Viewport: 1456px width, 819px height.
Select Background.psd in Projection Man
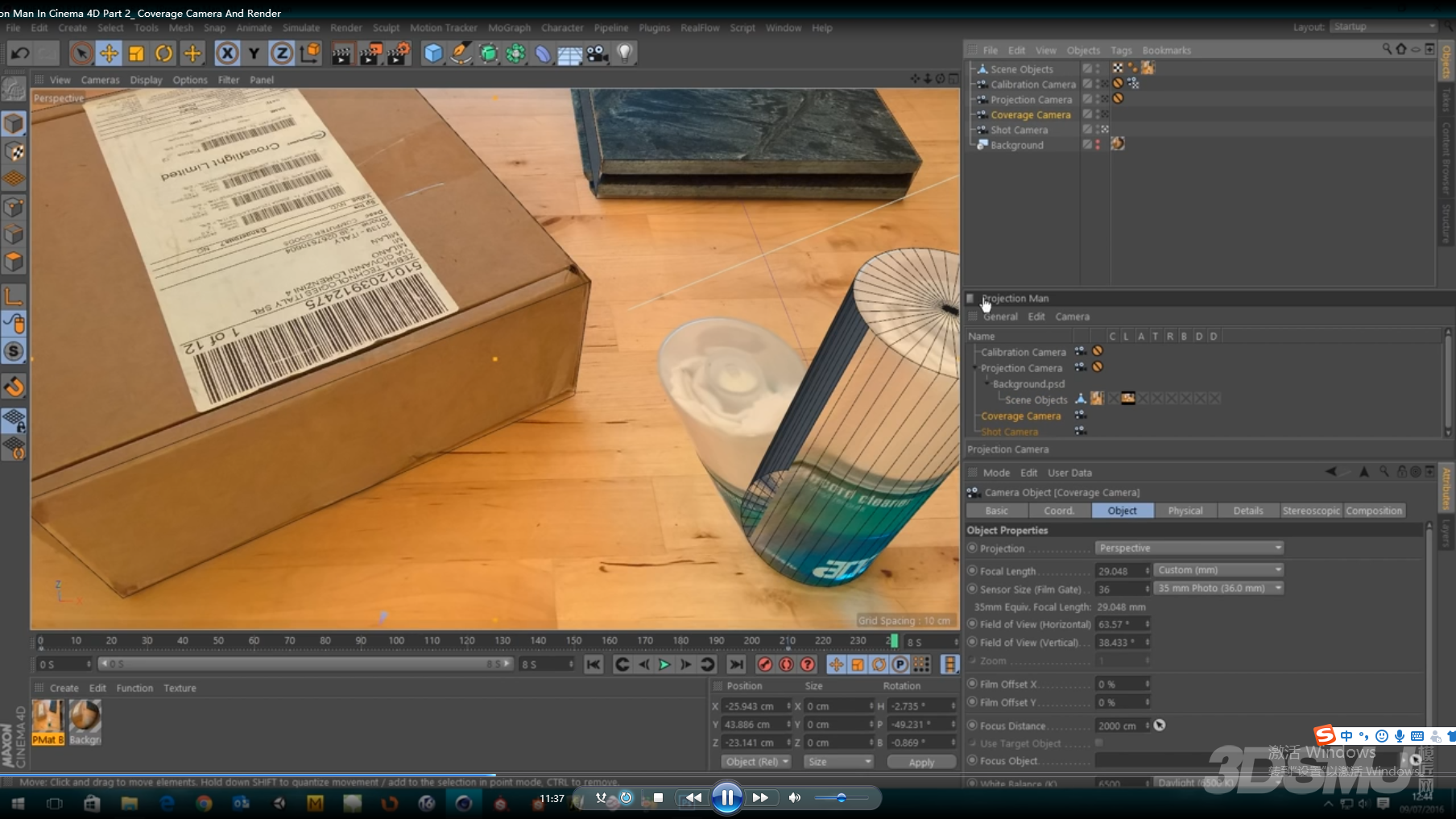click(x=1028, y=384)
